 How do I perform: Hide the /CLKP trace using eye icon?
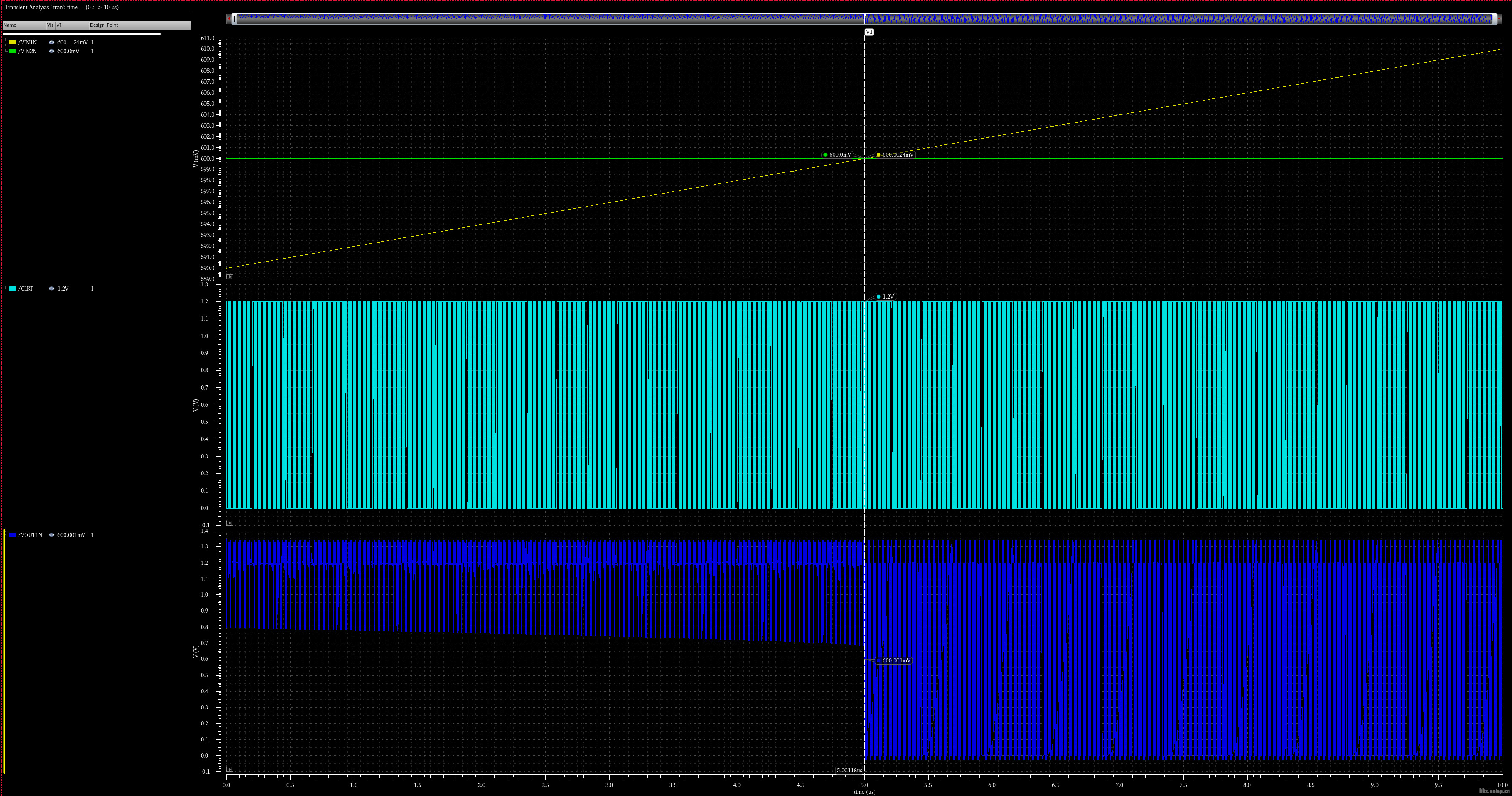coord(52,289)
